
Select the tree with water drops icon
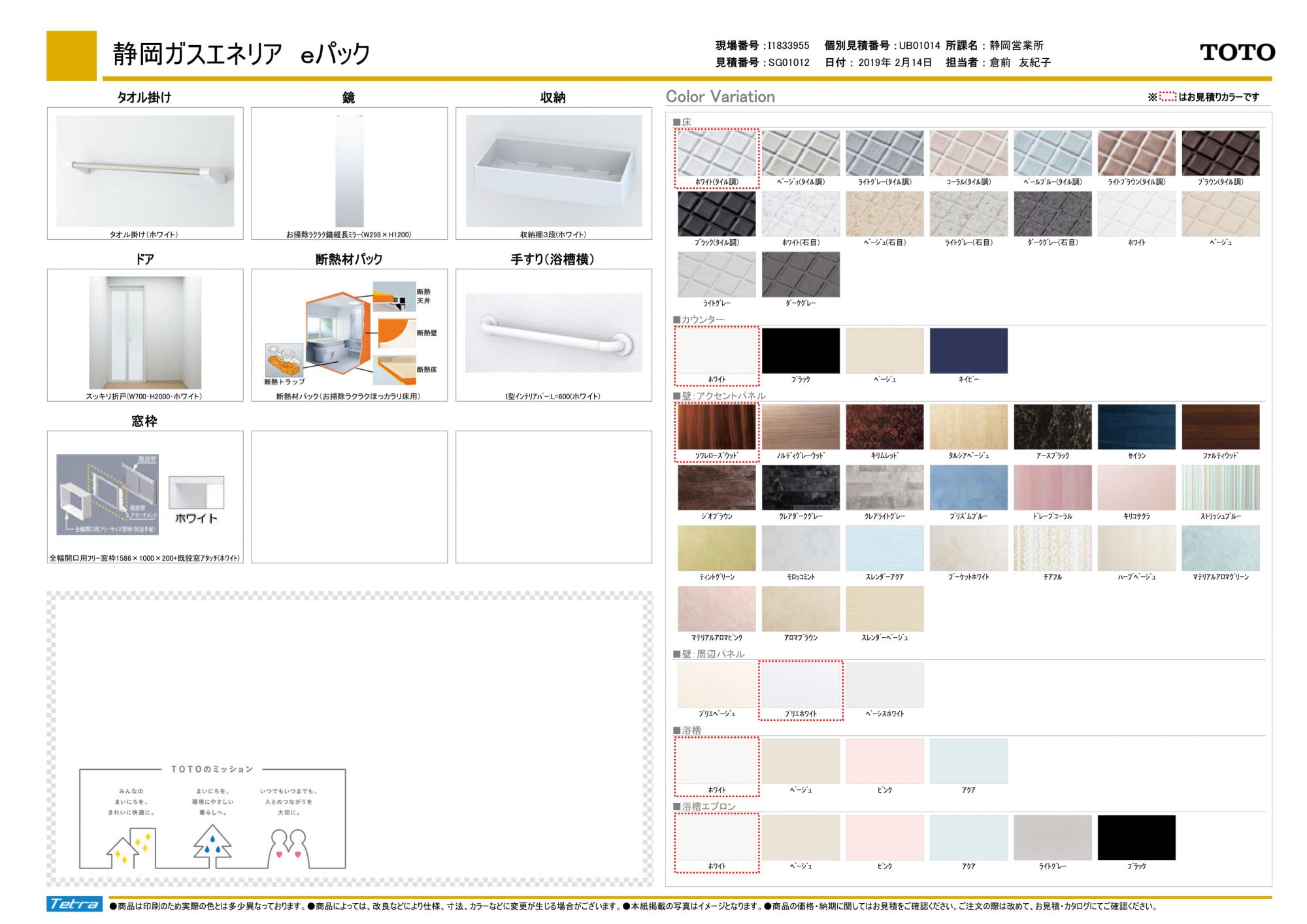click(x=212, y=846)
